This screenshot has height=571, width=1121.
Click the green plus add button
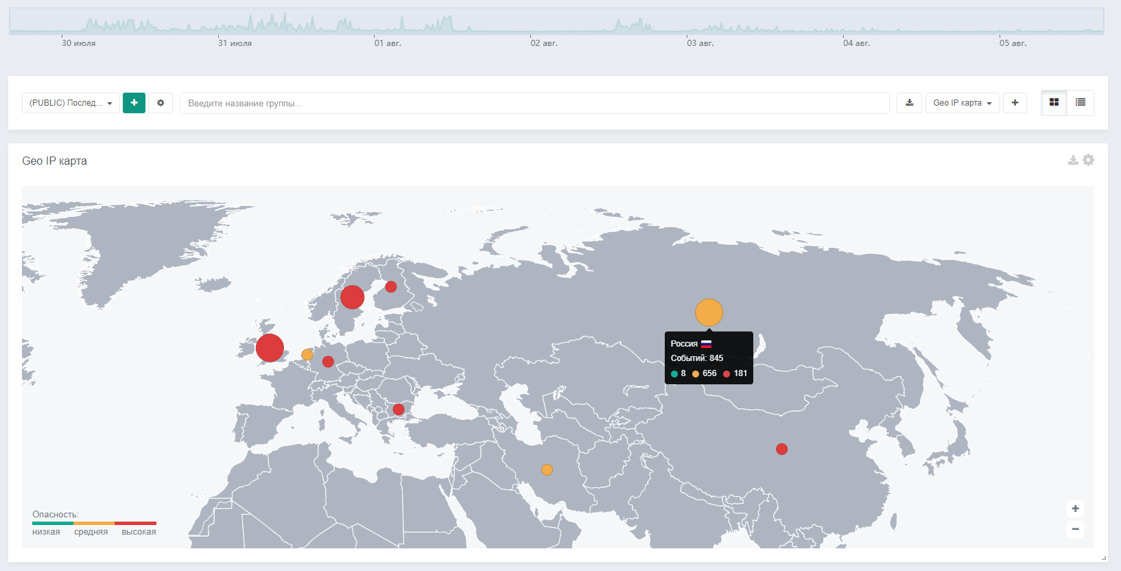[134, 103]
